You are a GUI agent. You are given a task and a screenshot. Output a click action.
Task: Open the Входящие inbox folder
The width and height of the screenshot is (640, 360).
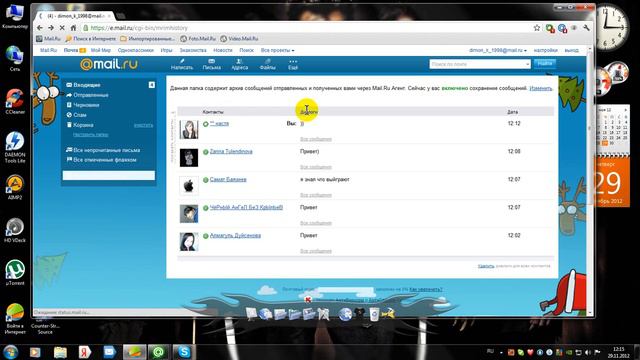coord(87,85)
